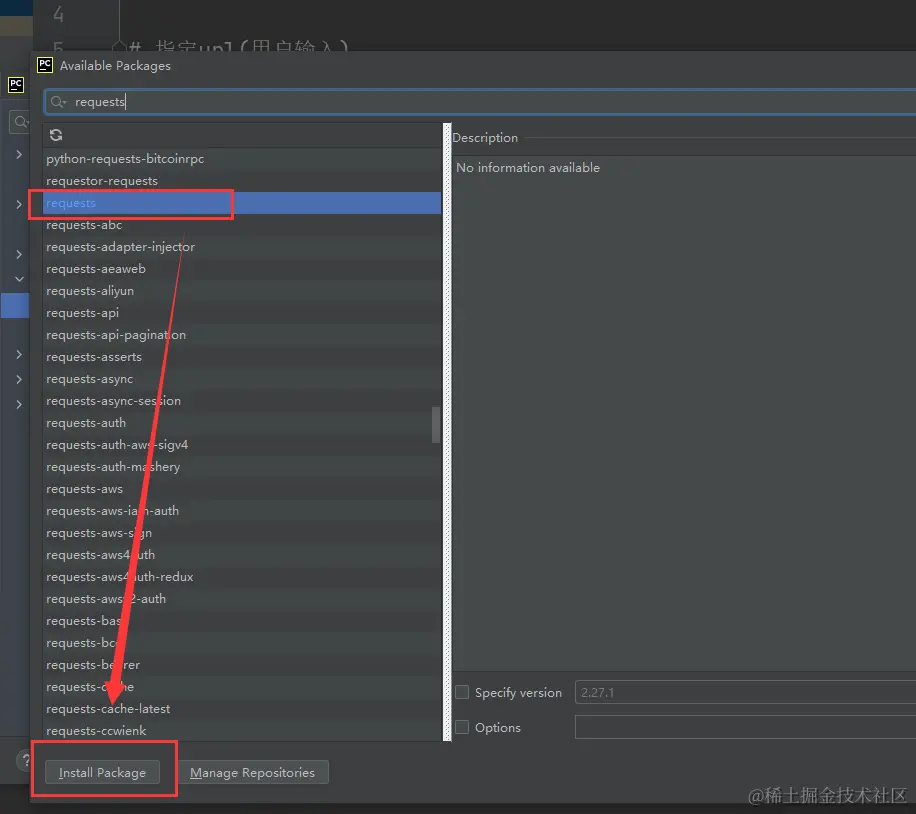Screen dimensions: 916x814
Task: Select requestor-requests package
Action: (x=242, y=181)
